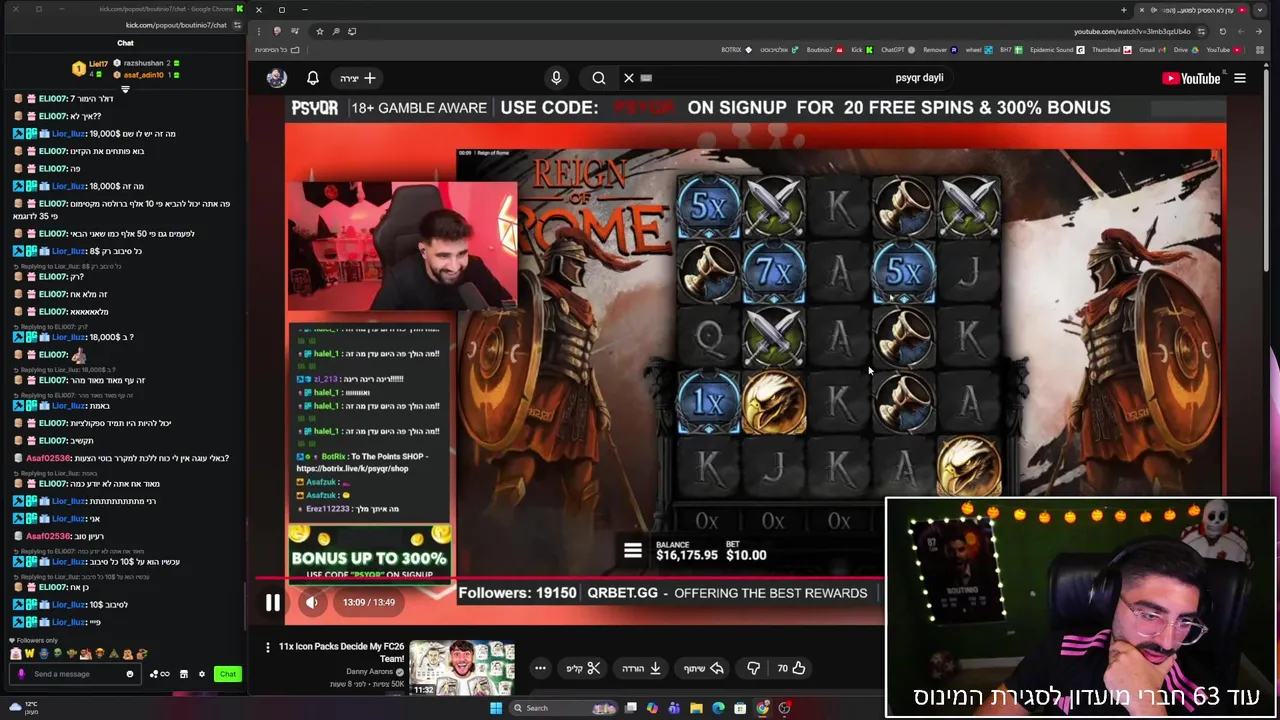Open the 11x Icon Packs video thumbnail
The image size is (1280, 720).
click(x=462, y=668)
